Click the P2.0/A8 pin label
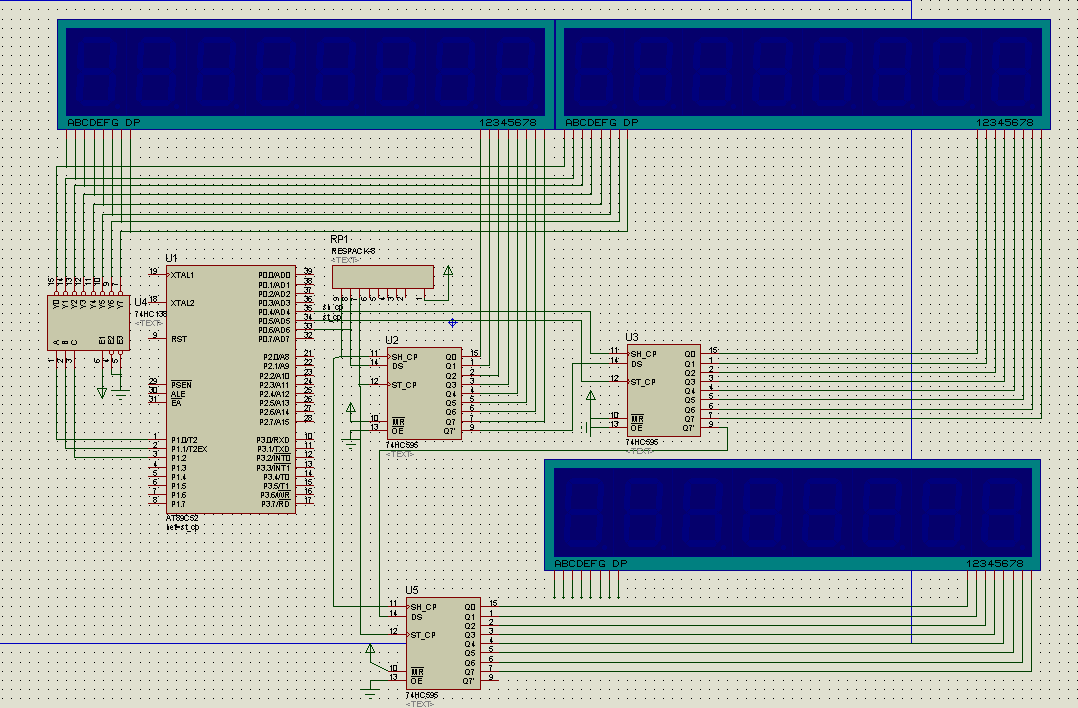Screen dimensions: 1078x708 276,357
